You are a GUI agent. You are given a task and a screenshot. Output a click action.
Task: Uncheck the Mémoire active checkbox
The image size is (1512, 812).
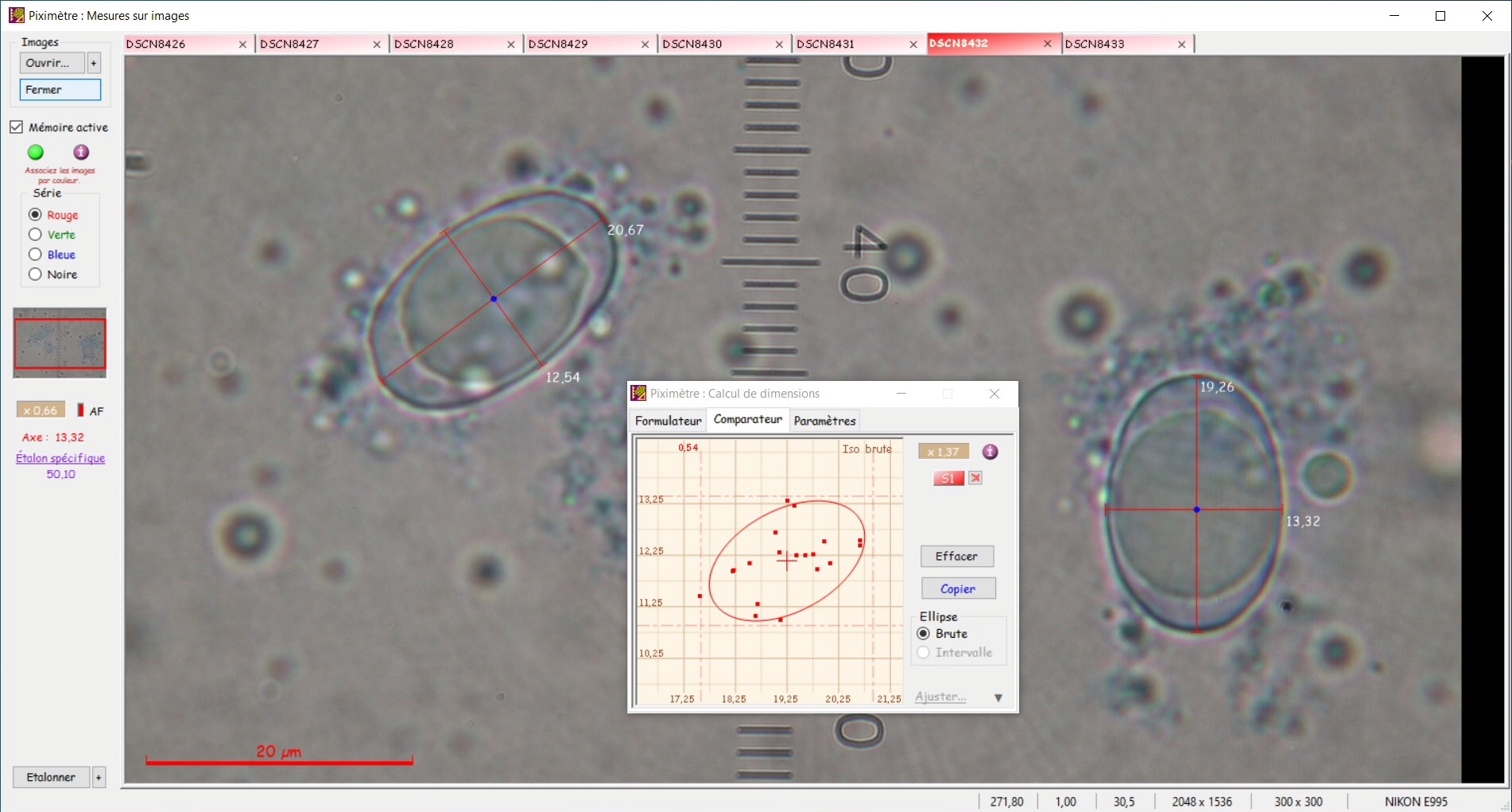17,127
